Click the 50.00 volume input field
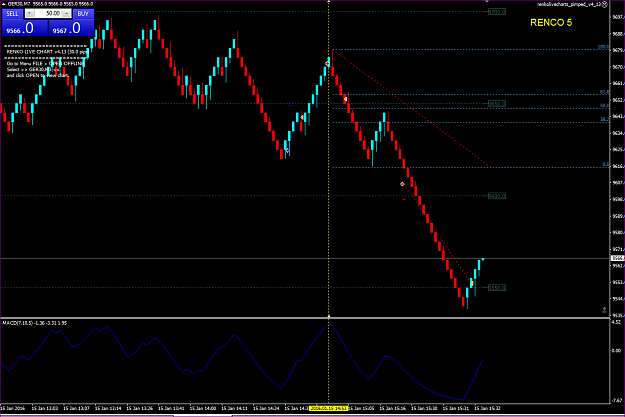This screenshot has width=625, height=417. click(48, 14)
